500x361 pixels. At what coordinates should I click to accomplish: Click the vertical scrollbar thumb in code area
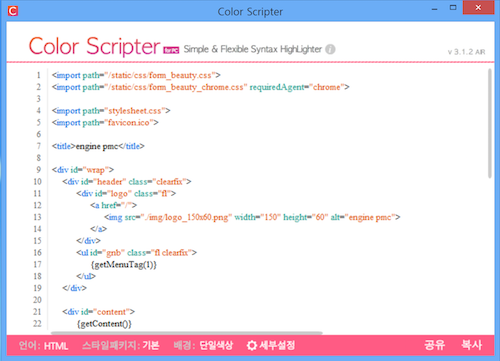pyautogui.click(x=490, y=123)
